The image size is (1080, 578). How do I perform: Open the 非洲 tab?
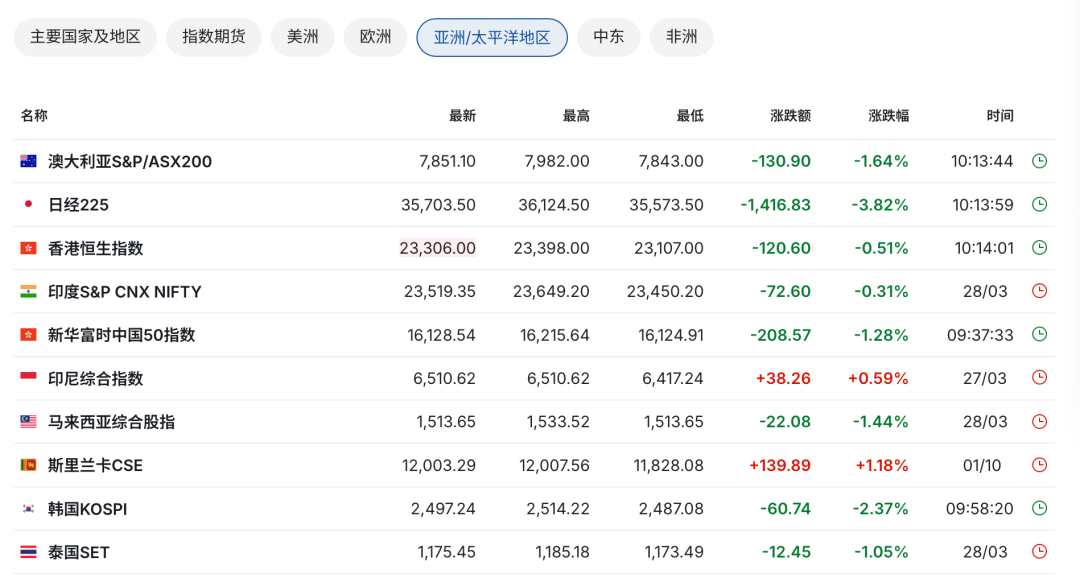tap(681, 37)
